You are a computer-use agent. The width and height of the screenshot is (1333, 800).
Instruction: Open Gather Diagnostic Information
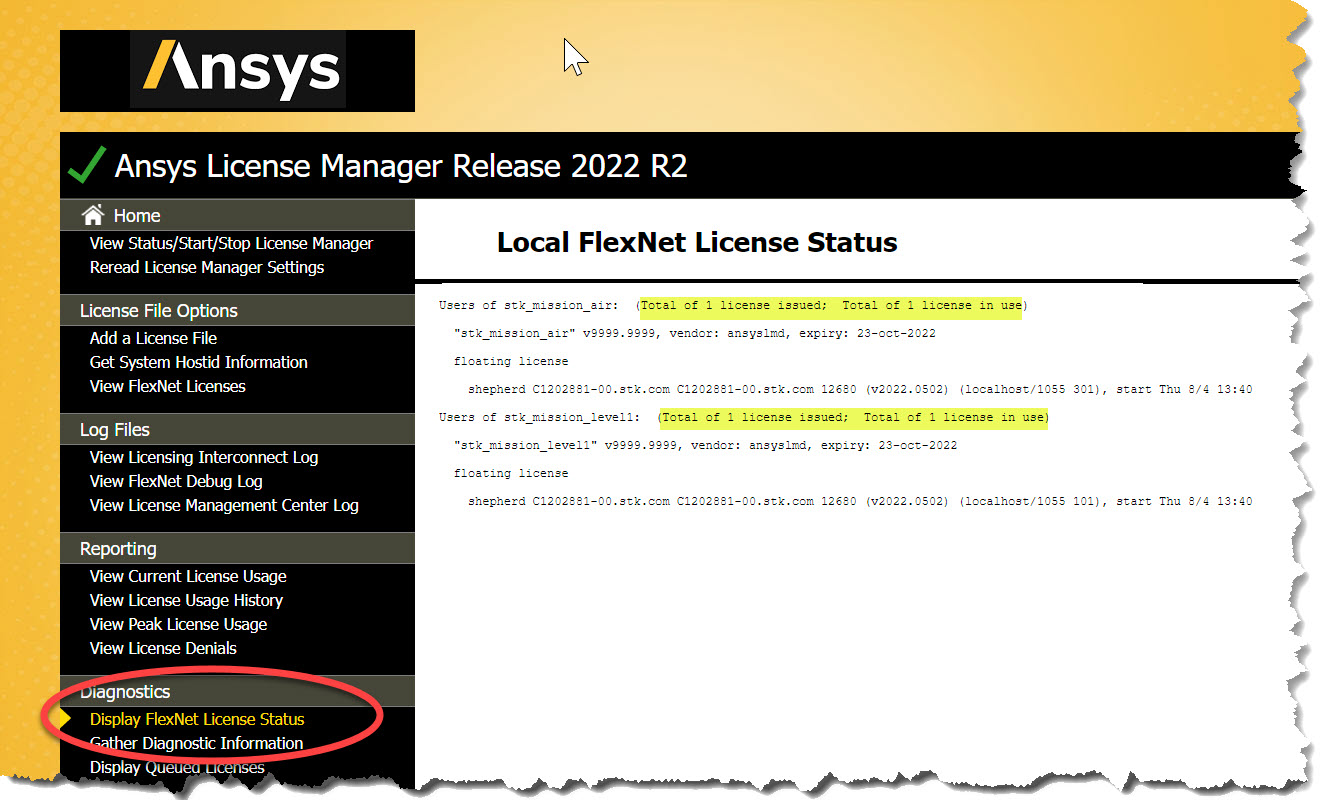coord(197,743)
